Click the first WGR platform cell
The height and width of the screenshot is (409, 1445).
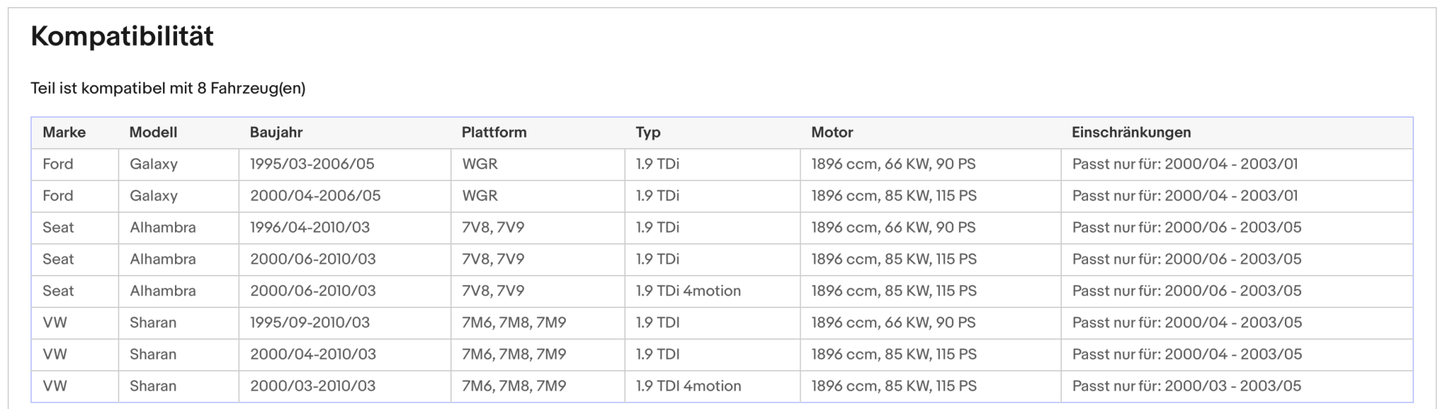(x=479, y=164)
